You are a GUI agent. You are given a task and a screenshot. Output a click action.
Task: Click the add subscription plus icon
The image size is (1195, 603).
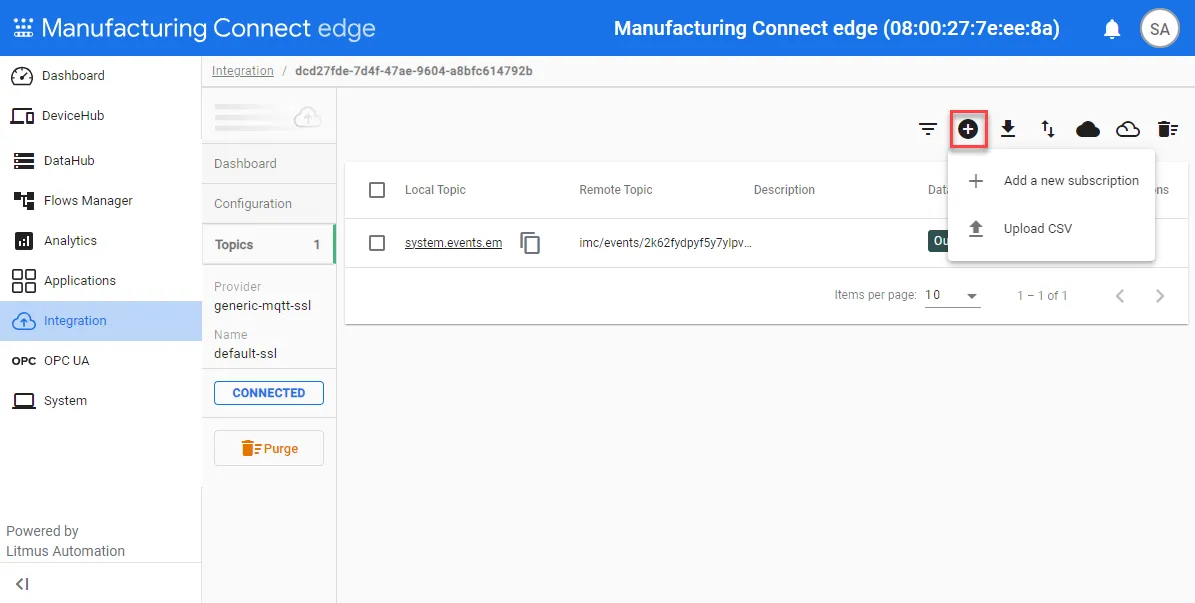point(968,130)
